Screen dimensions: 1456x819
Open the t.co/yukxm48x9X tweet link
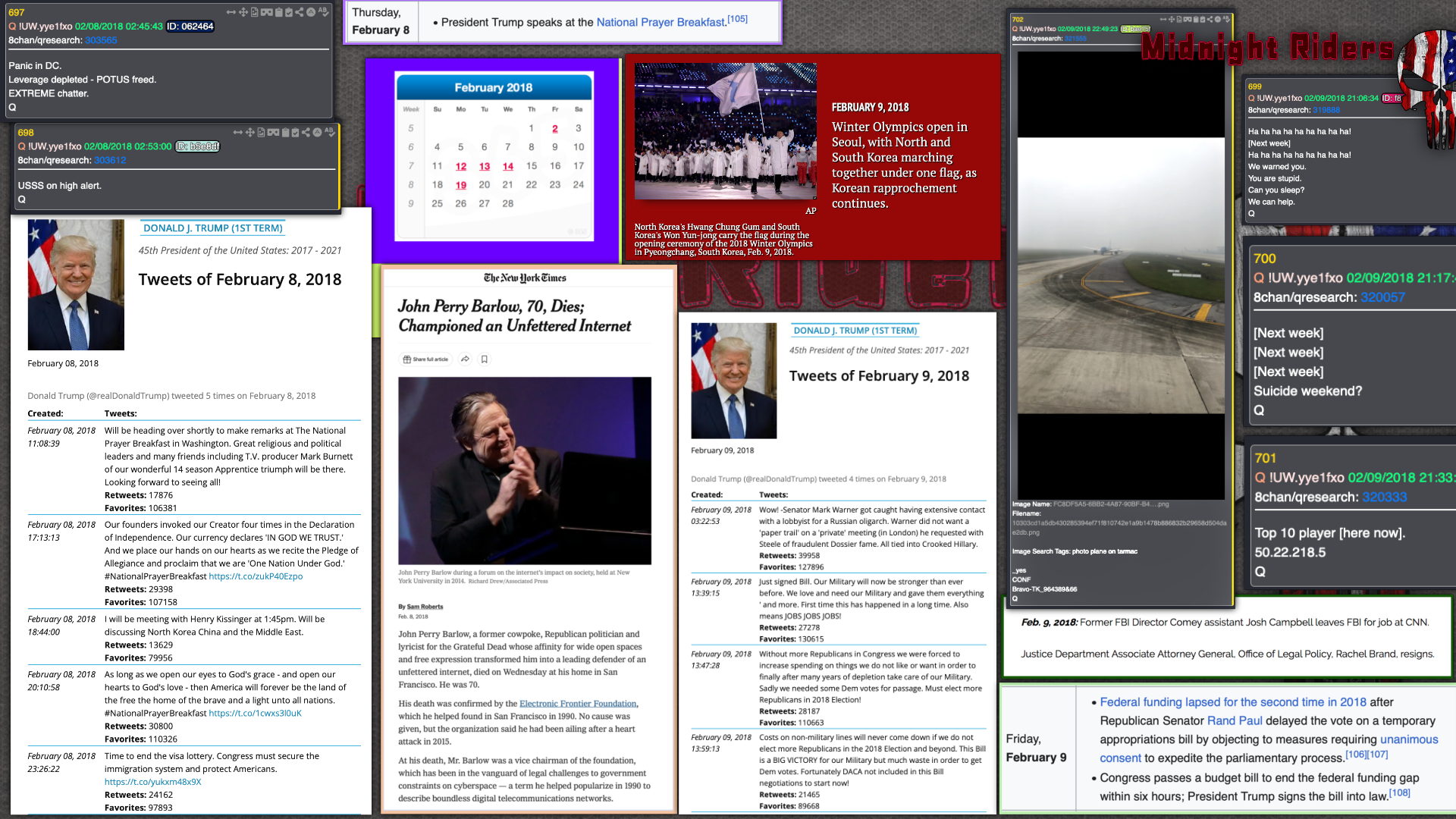pyautogui.click(x=152, y=782)
